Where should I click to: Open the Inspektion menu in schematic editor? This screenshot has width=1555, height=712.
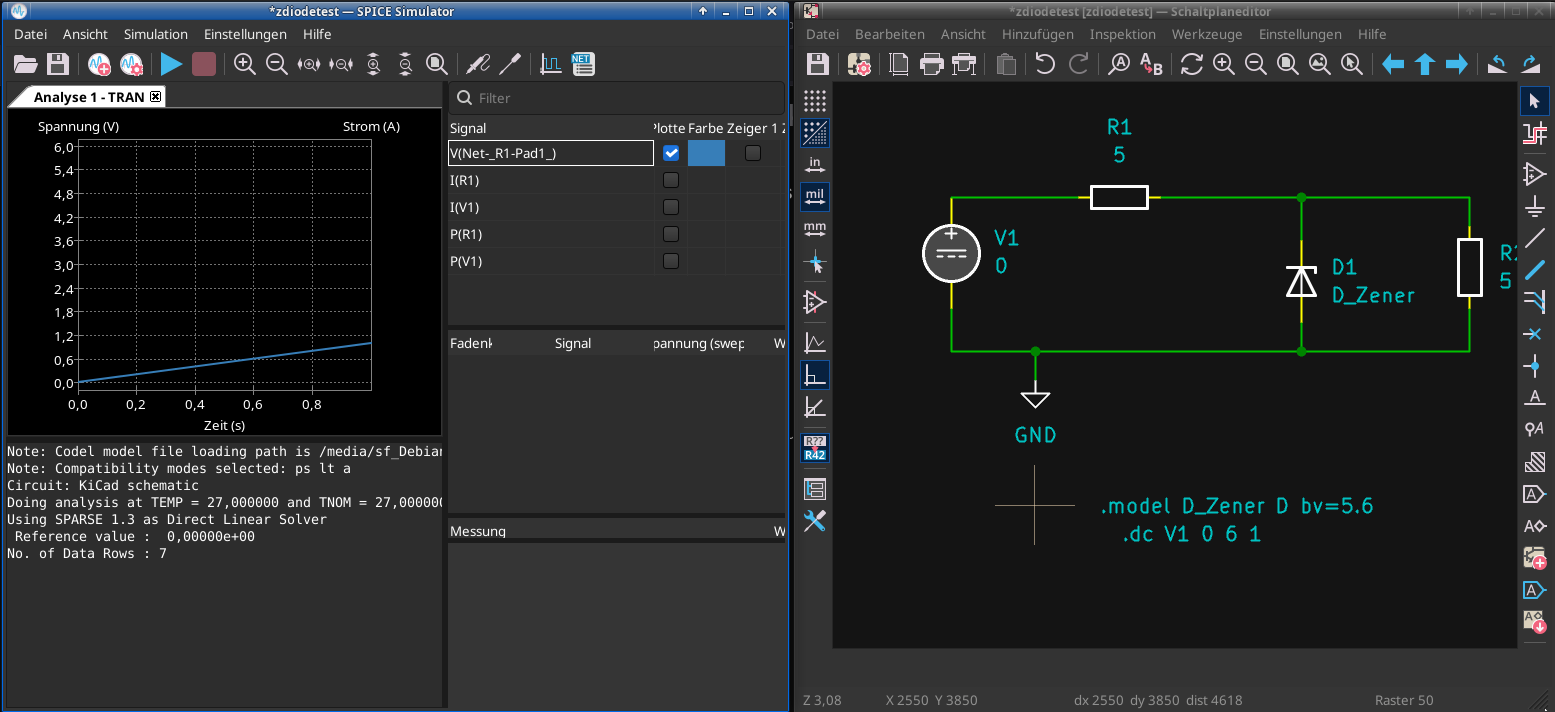point(1122,34)
